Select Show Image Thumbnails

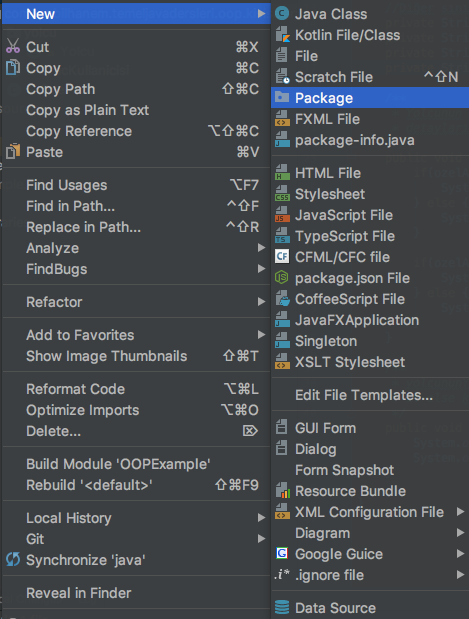(136, 356)
